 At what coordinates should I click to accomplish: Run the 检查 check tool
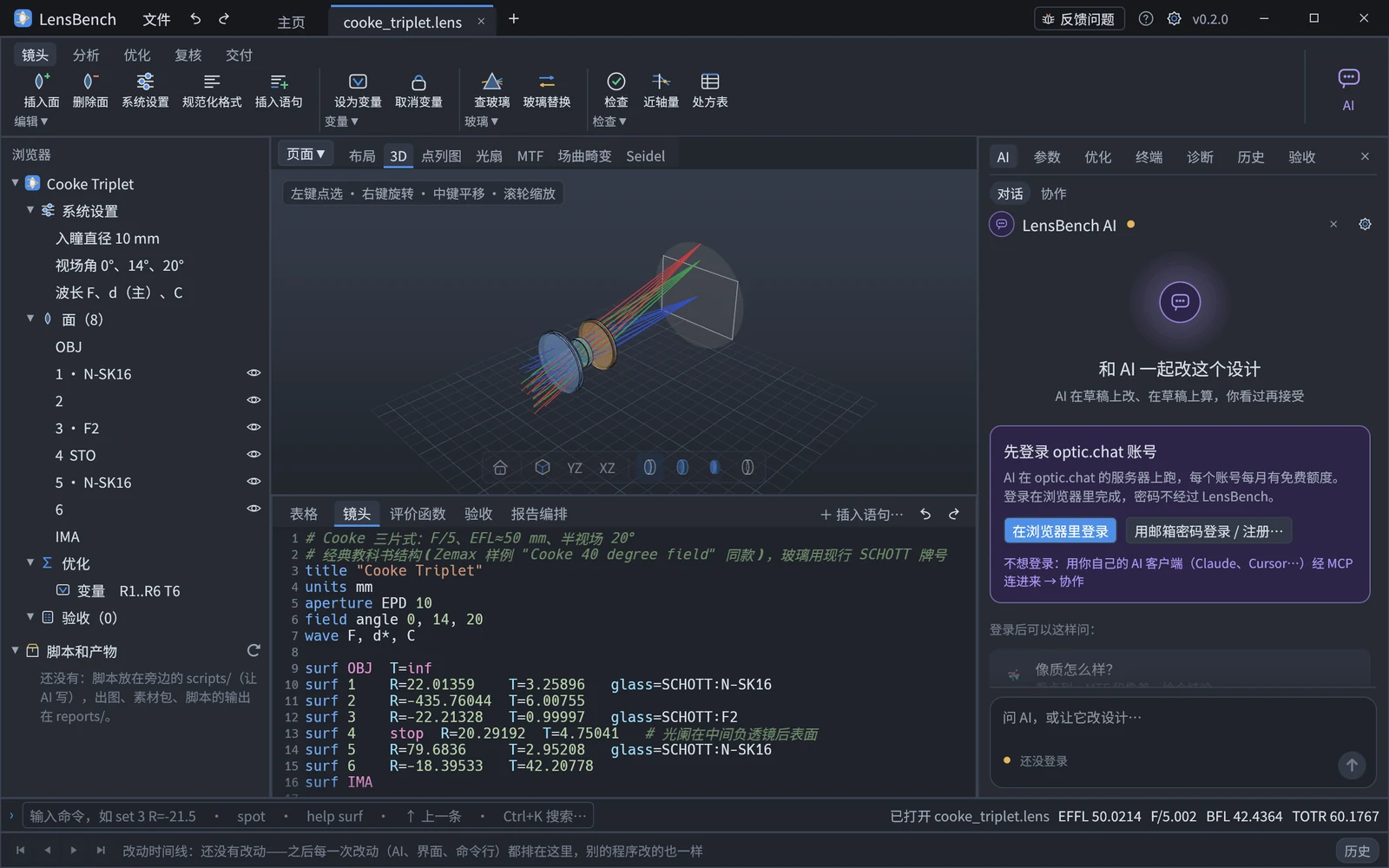(616, 90)
